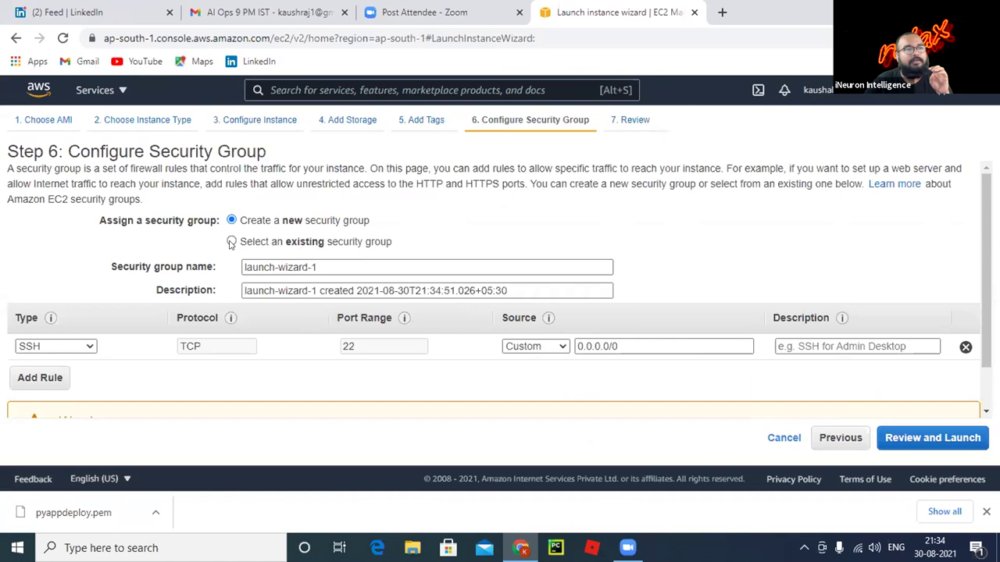
Task: Go to step 2 Choose Instance Type
Action: coord(143,120)
